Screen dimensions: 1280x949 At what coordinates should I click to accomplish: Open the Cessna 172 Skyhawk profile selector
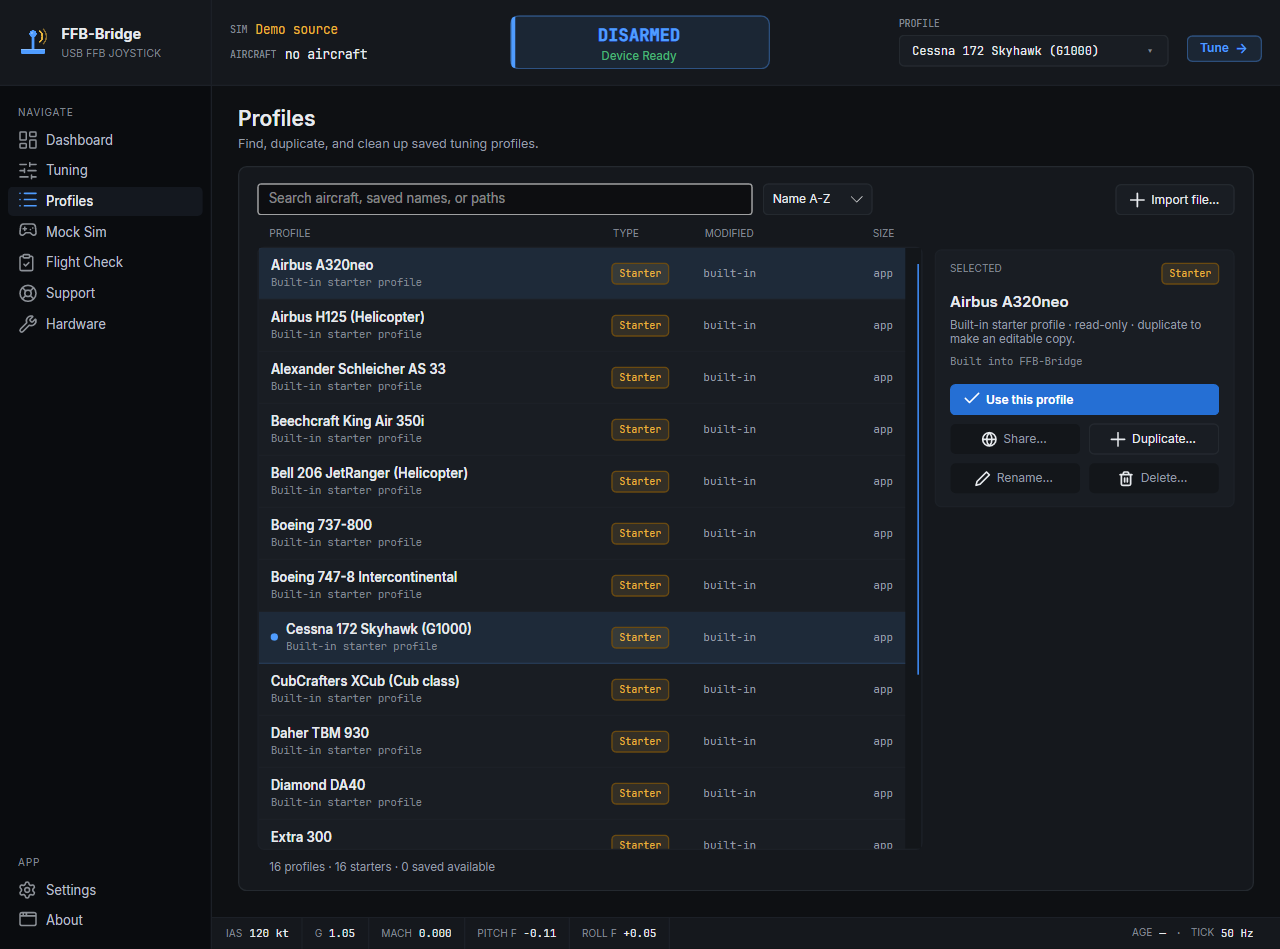pos(1033,50)
